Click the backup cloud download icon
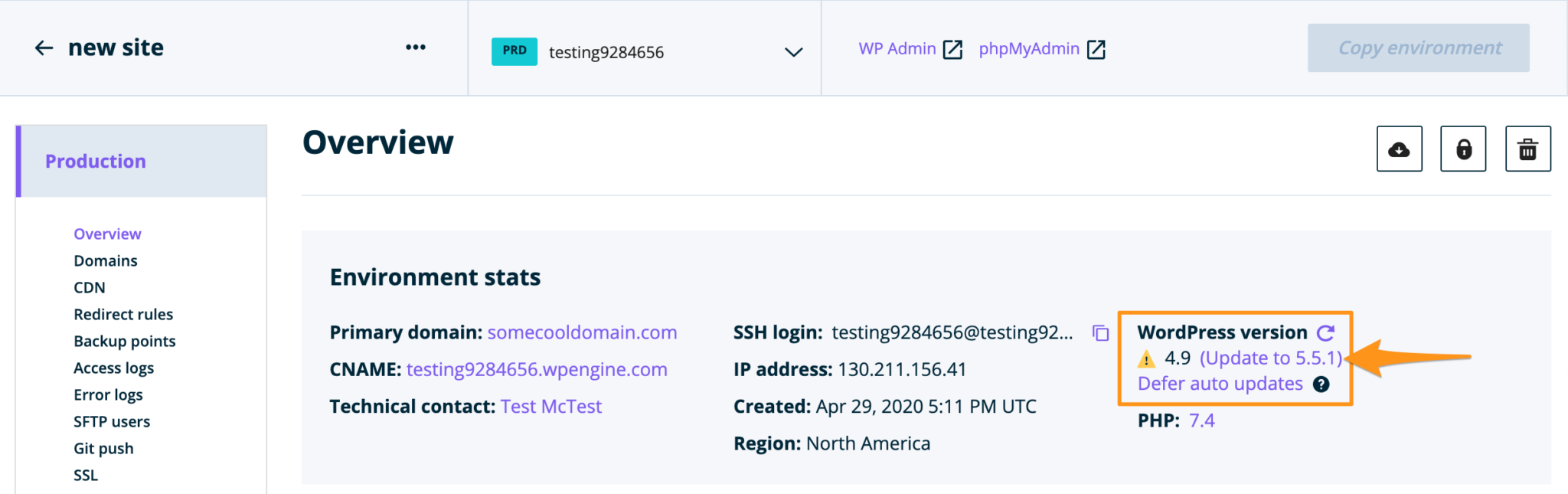Viewport: 1568px width, 494px height. pos(1399,149)
